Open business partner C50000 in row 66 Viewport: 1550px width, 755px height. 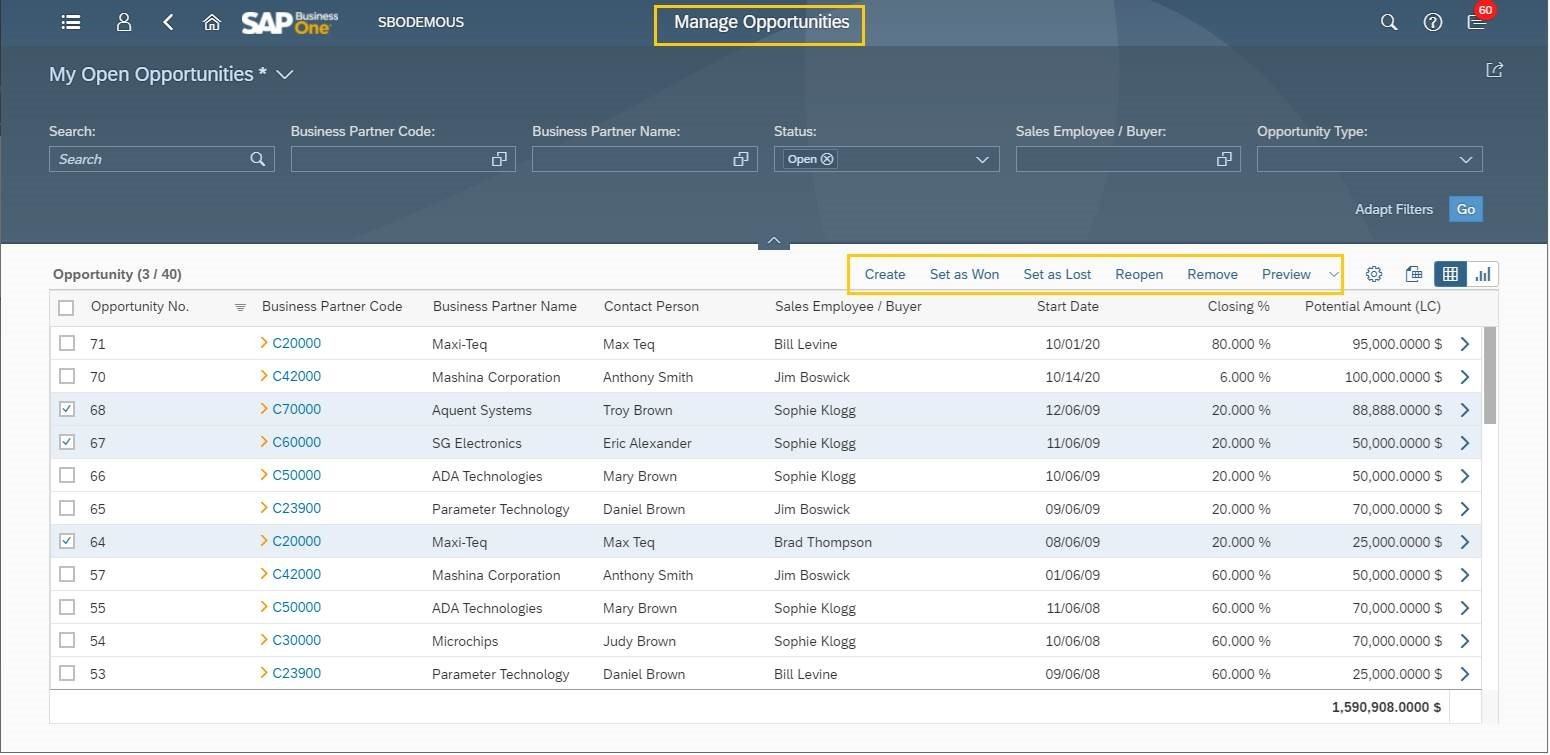click(x=296, y=475)
